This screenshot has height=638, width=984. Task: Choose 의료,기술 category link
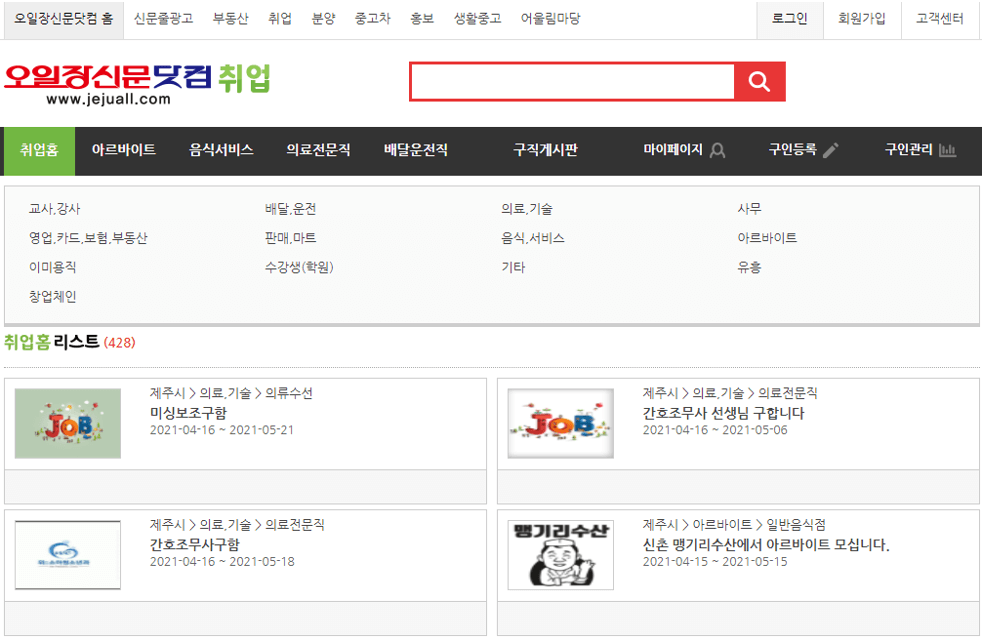pyautogui.click(x=527, y=209)
